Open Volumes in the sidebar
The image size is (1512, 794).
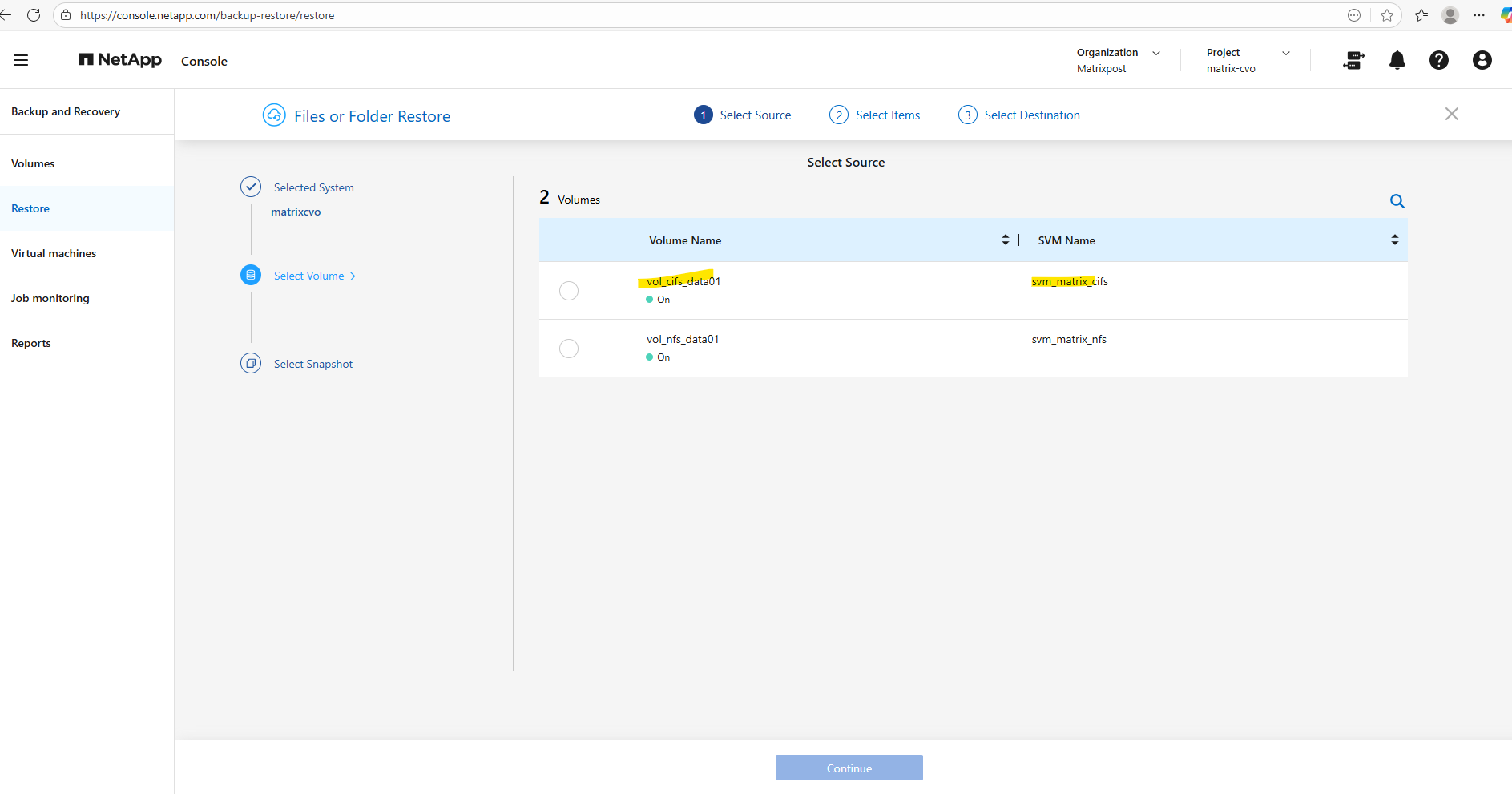(33, 163)
